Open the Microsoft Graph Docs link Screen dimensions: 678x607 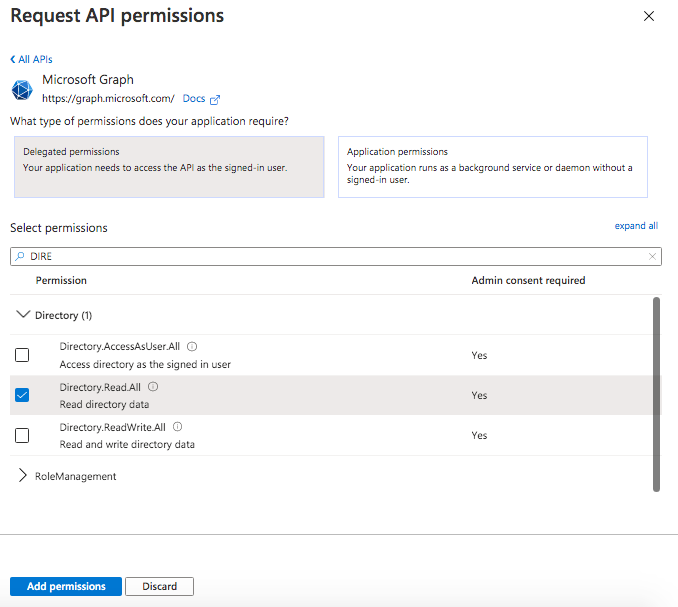click(194, 99)
